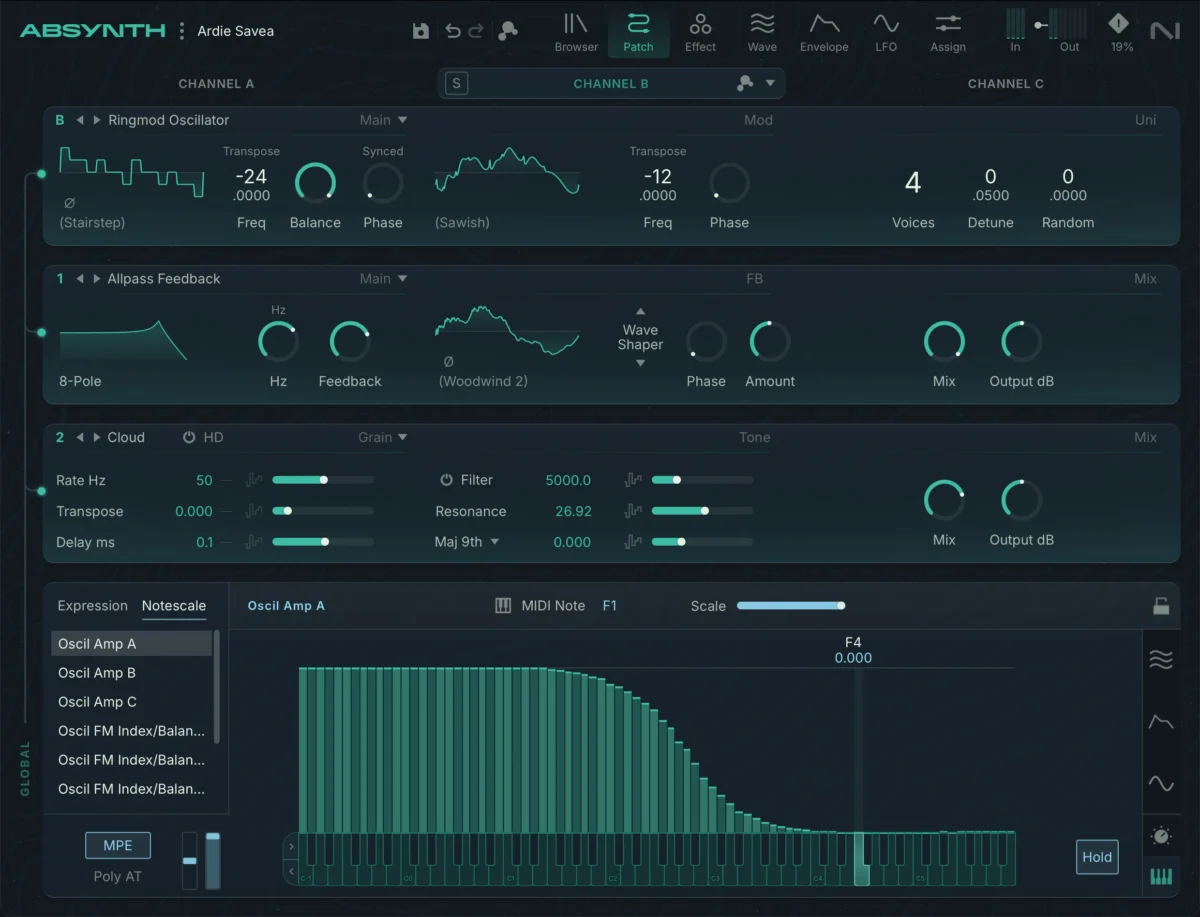The height and width of the screenshot is (917, 1200).
Task: Open the Grain dropdown in Cloud module
Action: pyautogui.click(x=383, y=437)
